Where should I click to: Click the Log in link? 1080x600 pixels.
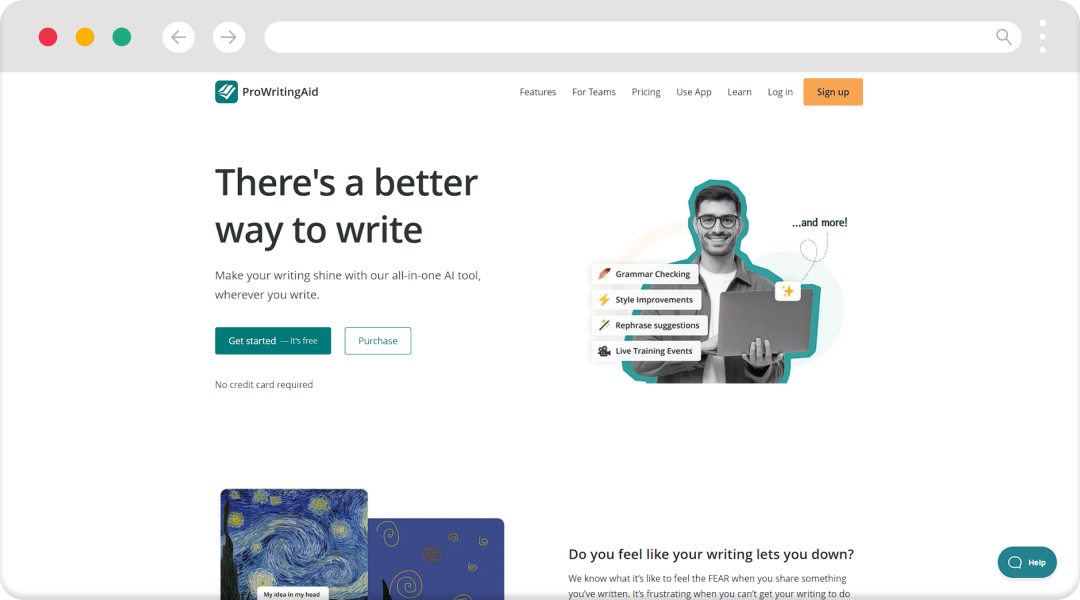pos(780,92)
